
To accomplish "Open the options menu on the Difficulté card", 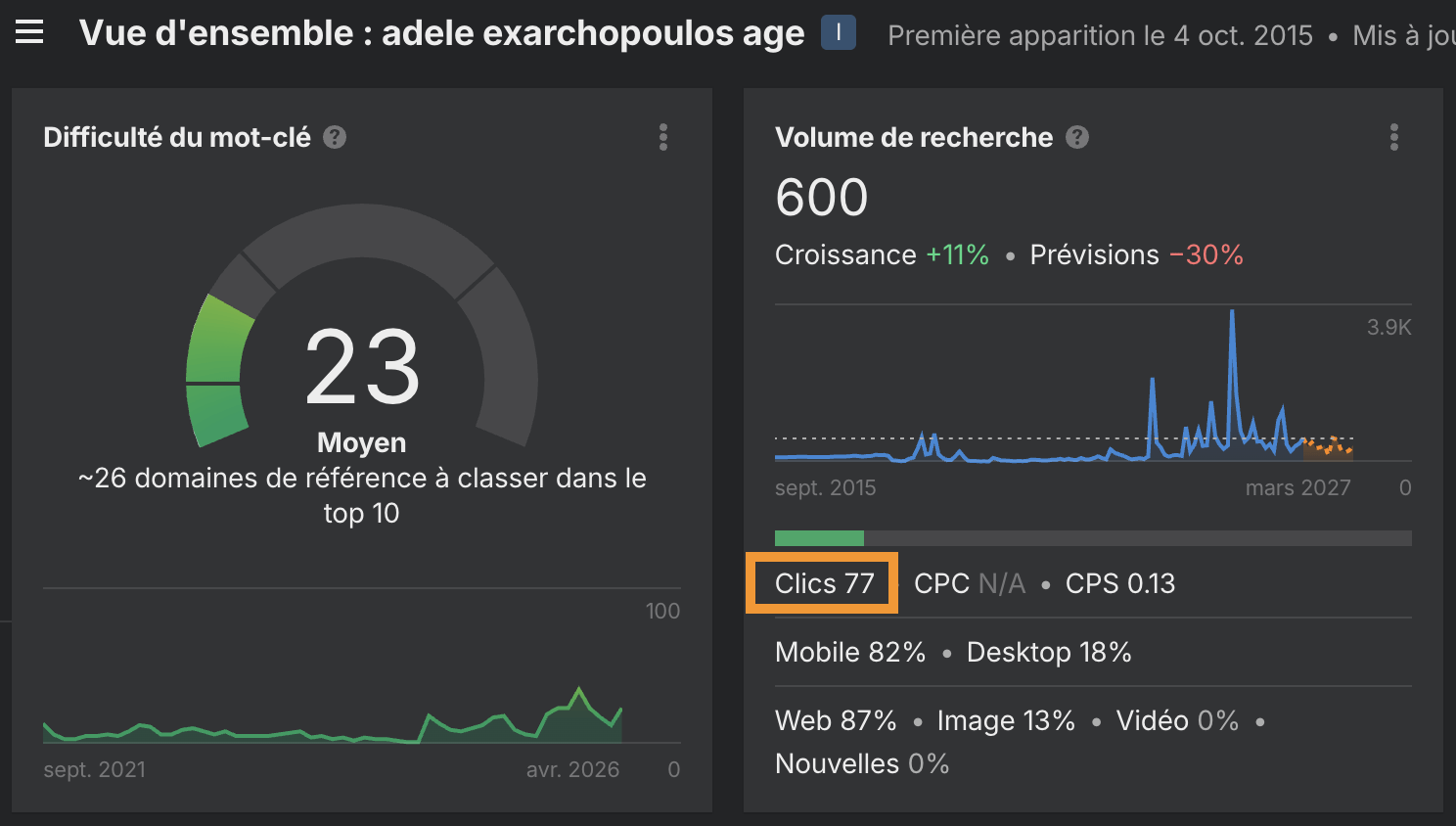I will tap(663, 137).
